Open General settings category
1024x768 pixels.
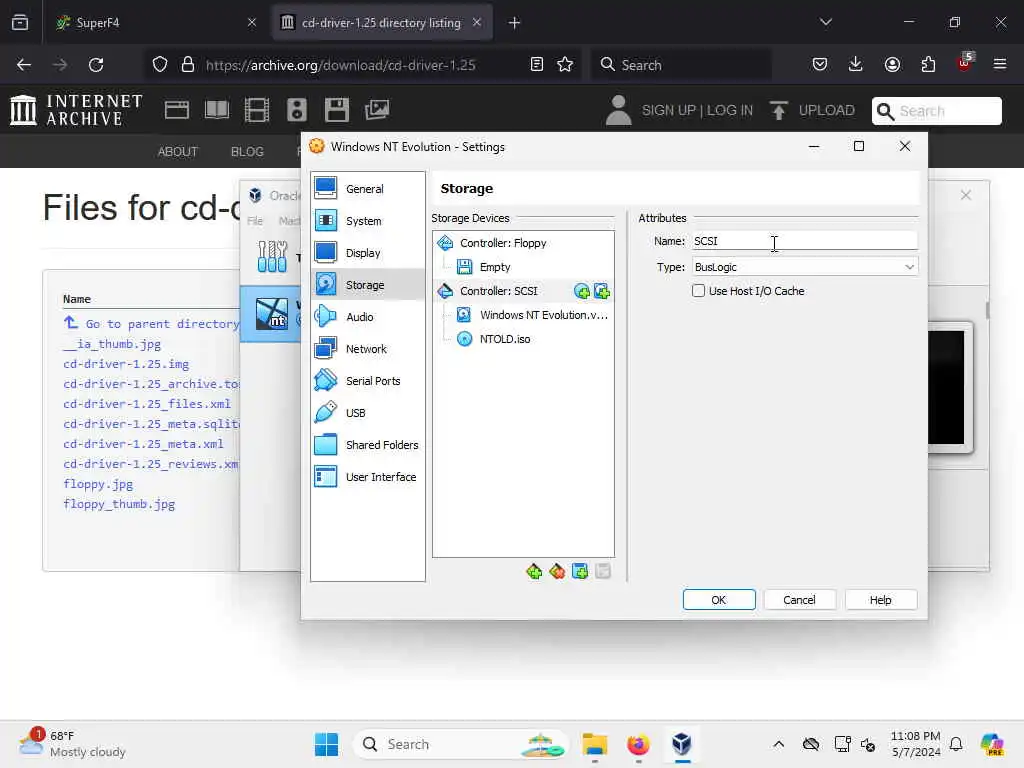pos(368,189)
